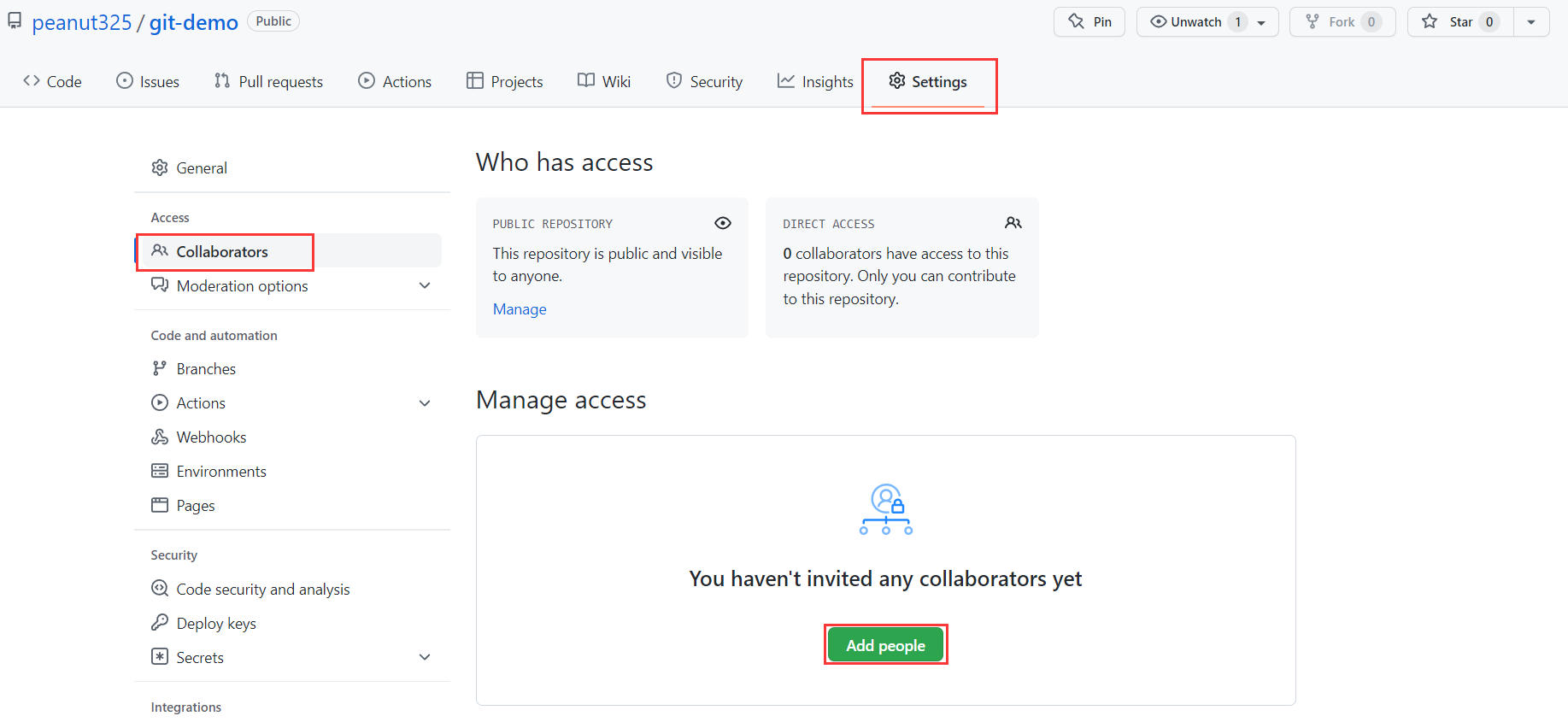Pin this repository with the Pin button
Viewport: 1568px width, 722px height.
1089,22
